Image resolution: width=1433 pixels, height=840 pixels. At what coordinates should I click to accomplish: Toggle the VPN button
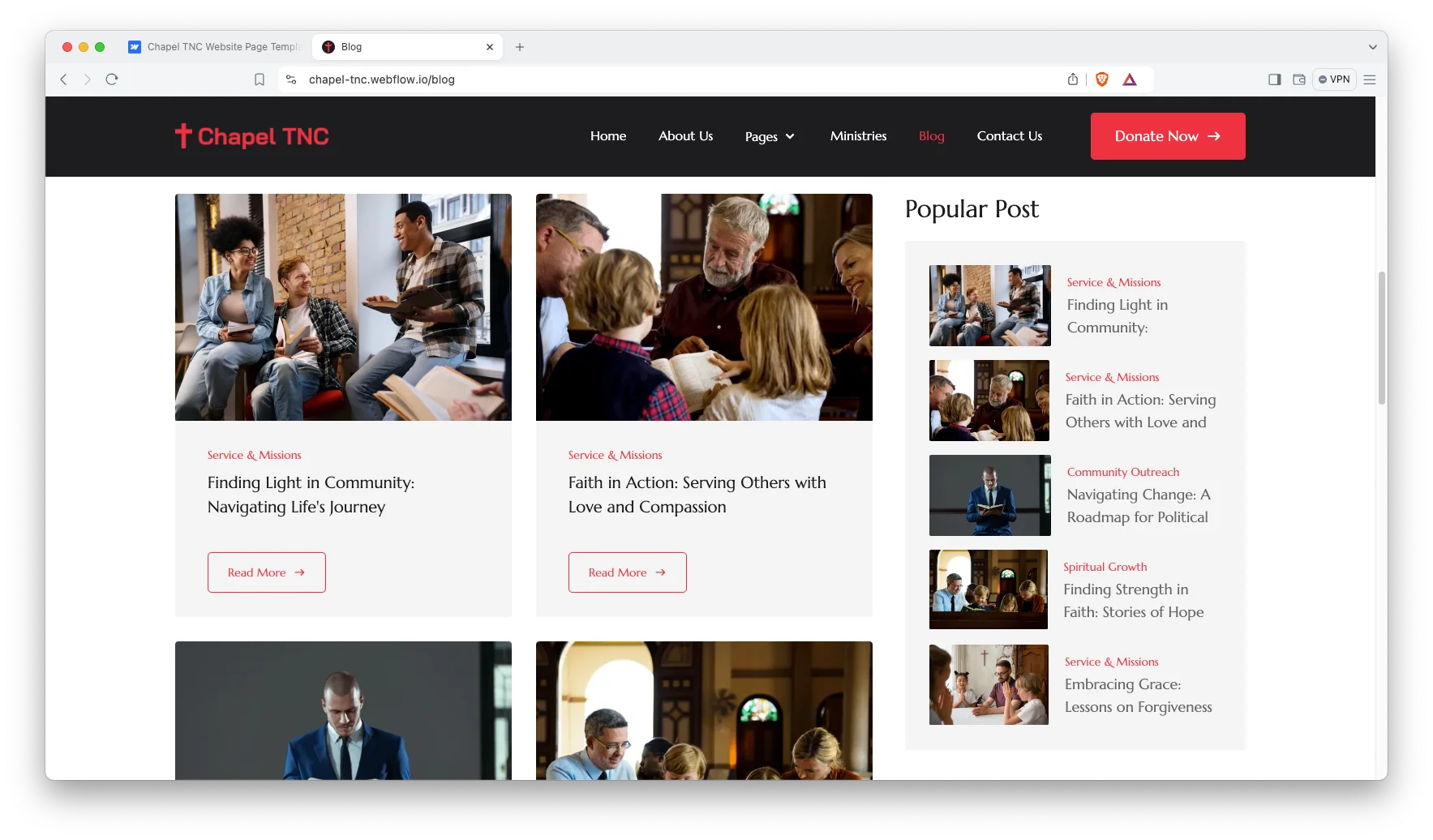click(x=1334, y=79)
